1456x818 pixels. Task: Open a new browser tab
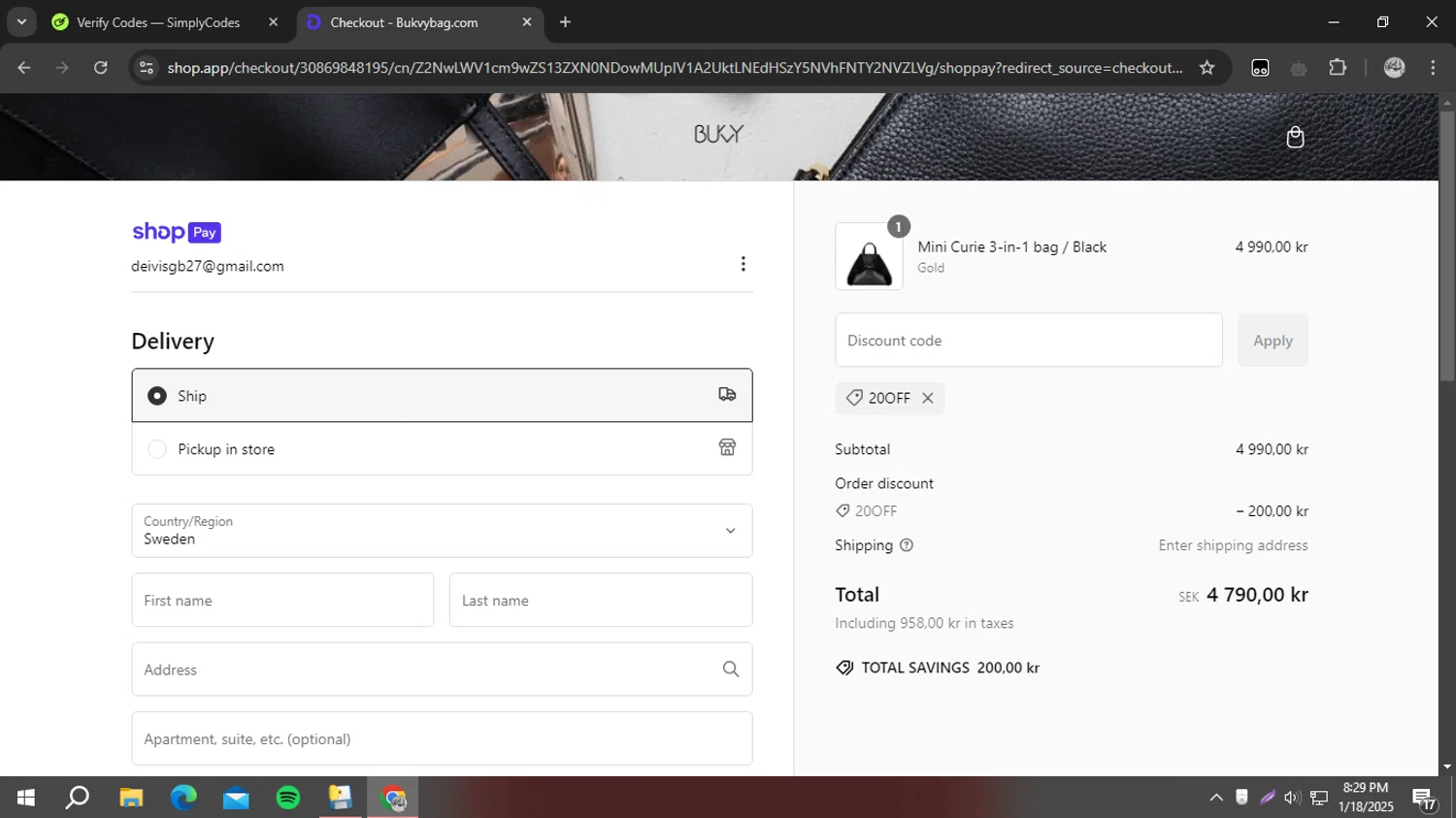565,21
